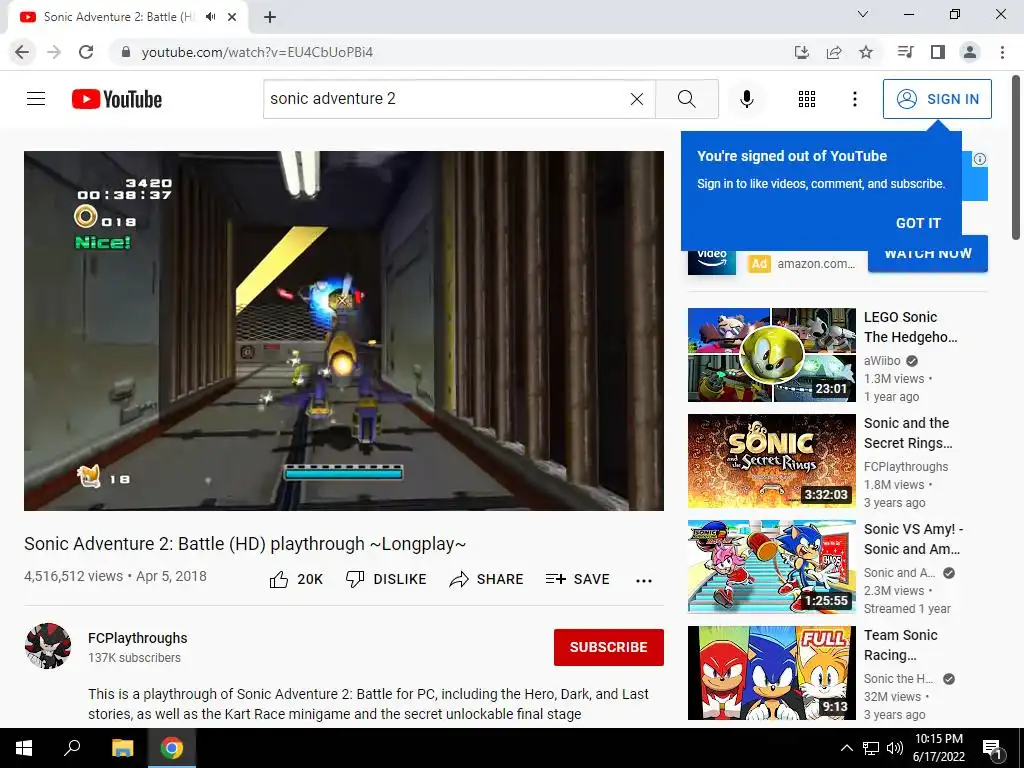Open YouTube settings three-dot menu

[854, 99]
